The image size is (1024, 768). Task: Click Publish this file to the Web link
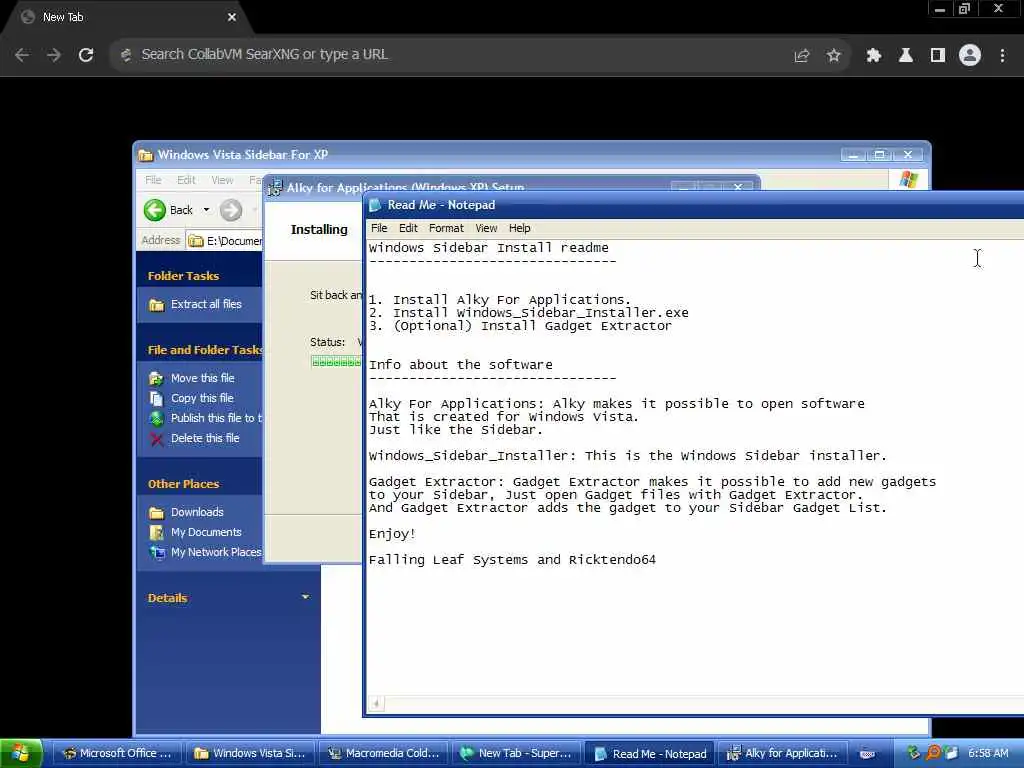tap(216, 418)
